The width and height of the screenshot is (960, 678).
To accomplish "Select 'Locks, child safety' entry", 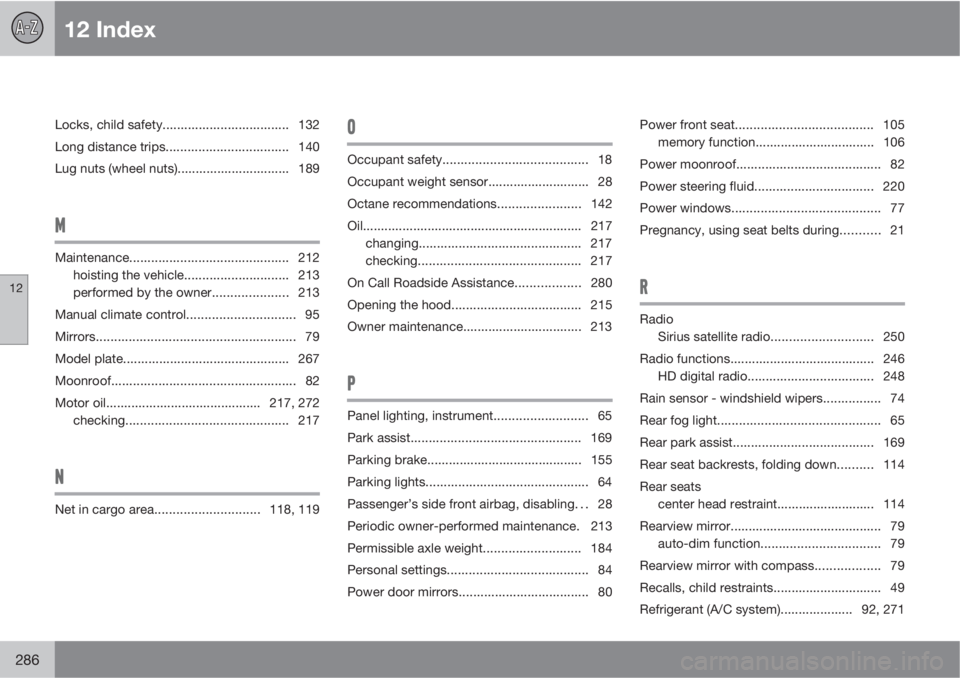I will click(187, 125).
